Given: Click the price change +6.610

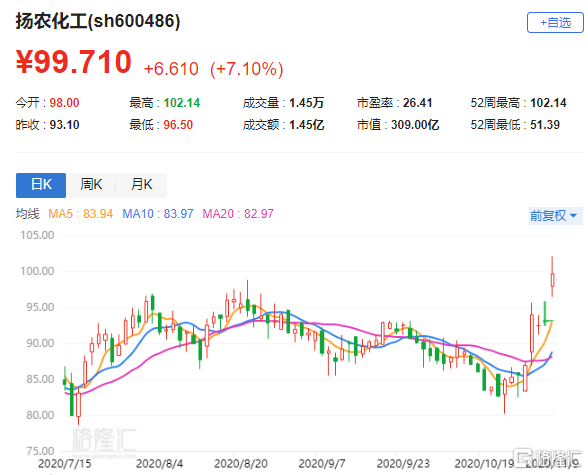Looking at the screenshot, I should (x=171, y=69).
